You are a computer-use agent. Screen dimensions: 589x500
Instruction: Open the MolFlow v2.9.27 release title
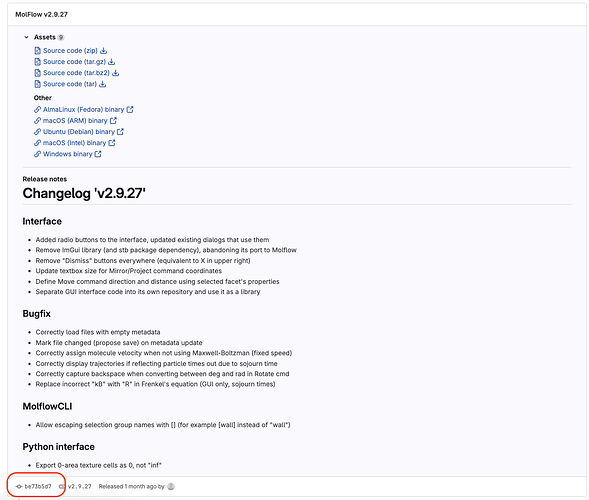(x=41, y=14)
